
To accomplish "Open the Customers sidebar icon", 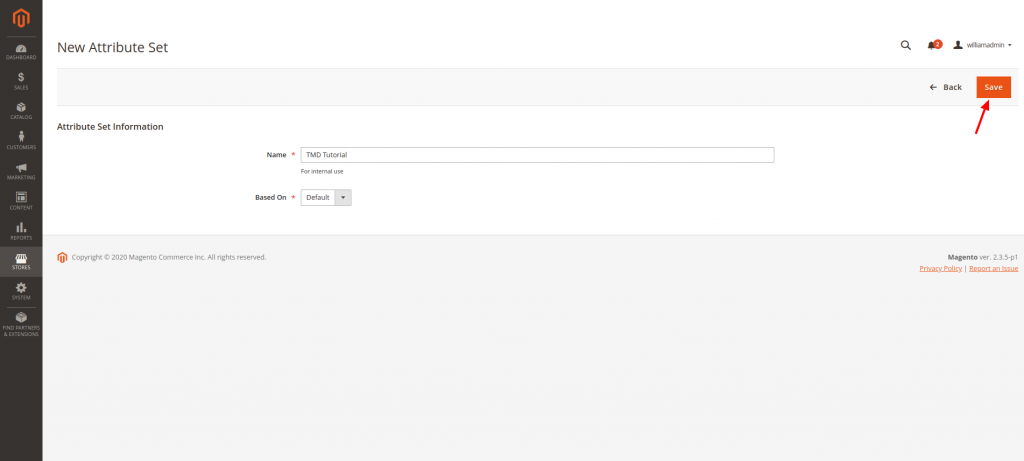I will coord(21,141).
